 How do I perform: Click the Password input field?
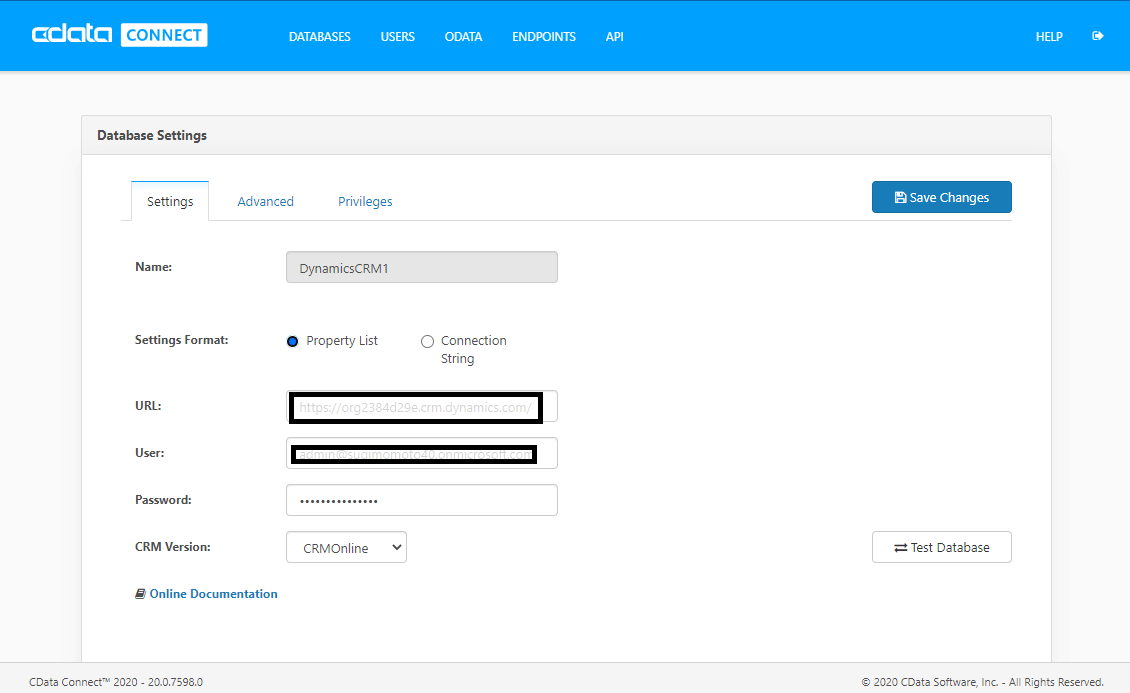click(422, 500)
